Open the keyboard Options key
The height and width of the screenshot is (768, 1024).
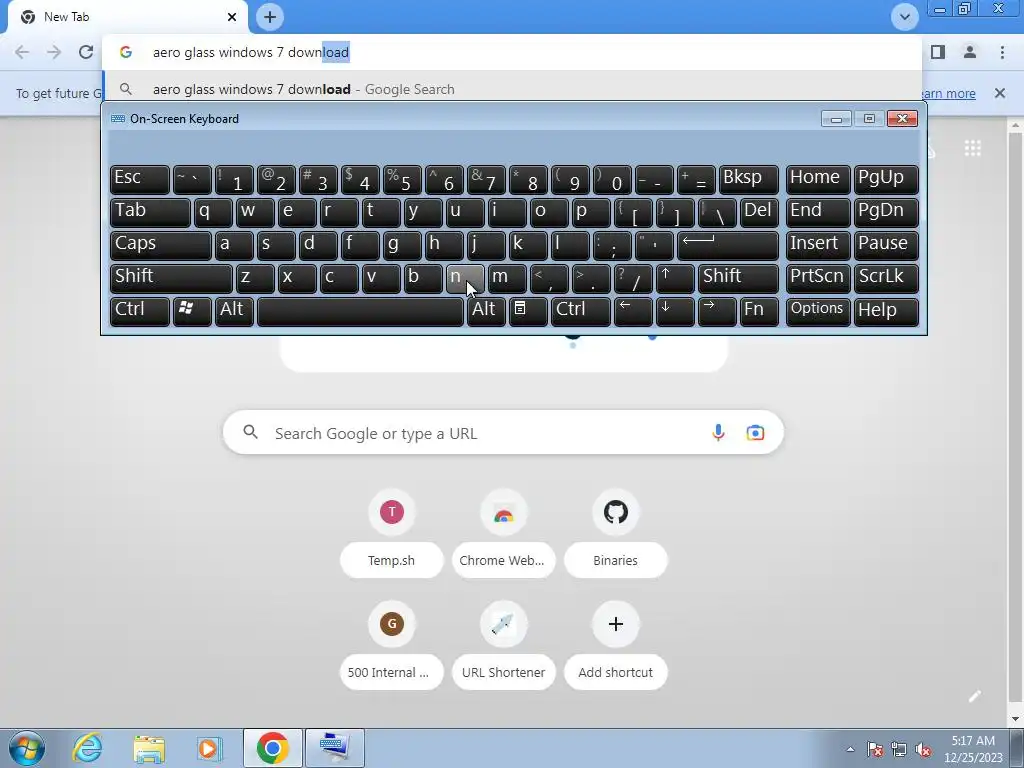click(818, 311)
